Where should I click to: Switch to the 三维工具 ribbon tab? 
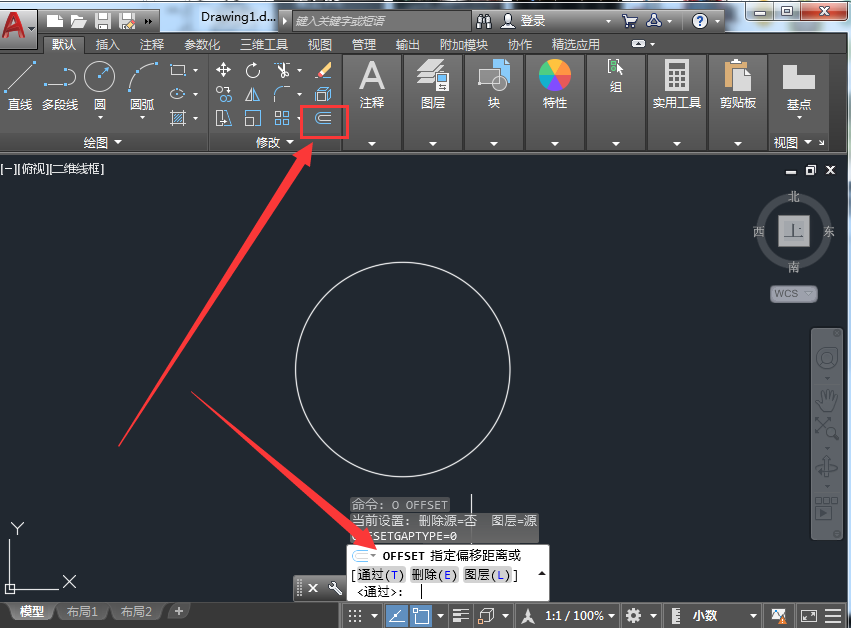264,45
